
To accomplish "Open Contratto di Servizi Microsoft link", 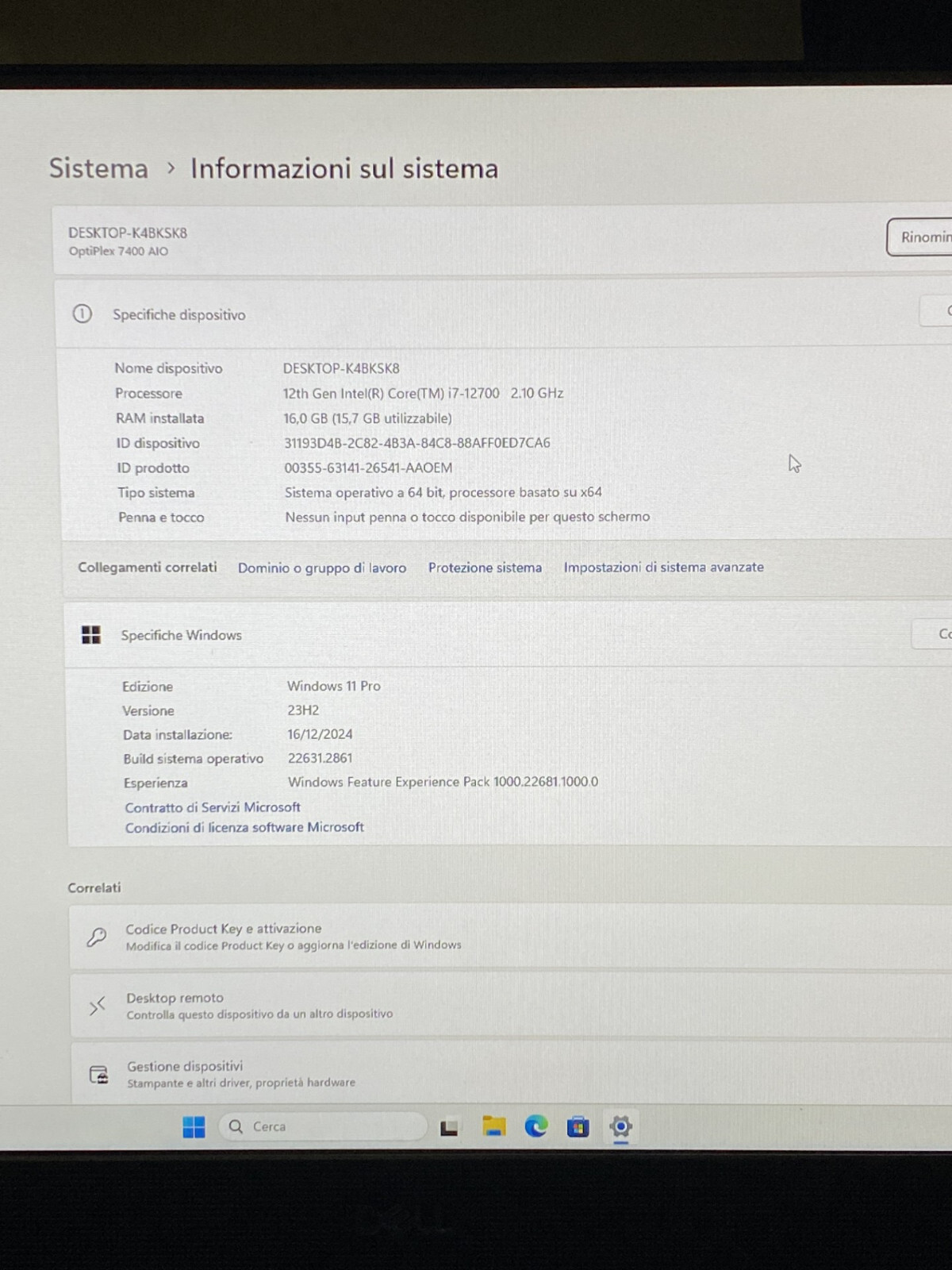I will coord(213,807).
